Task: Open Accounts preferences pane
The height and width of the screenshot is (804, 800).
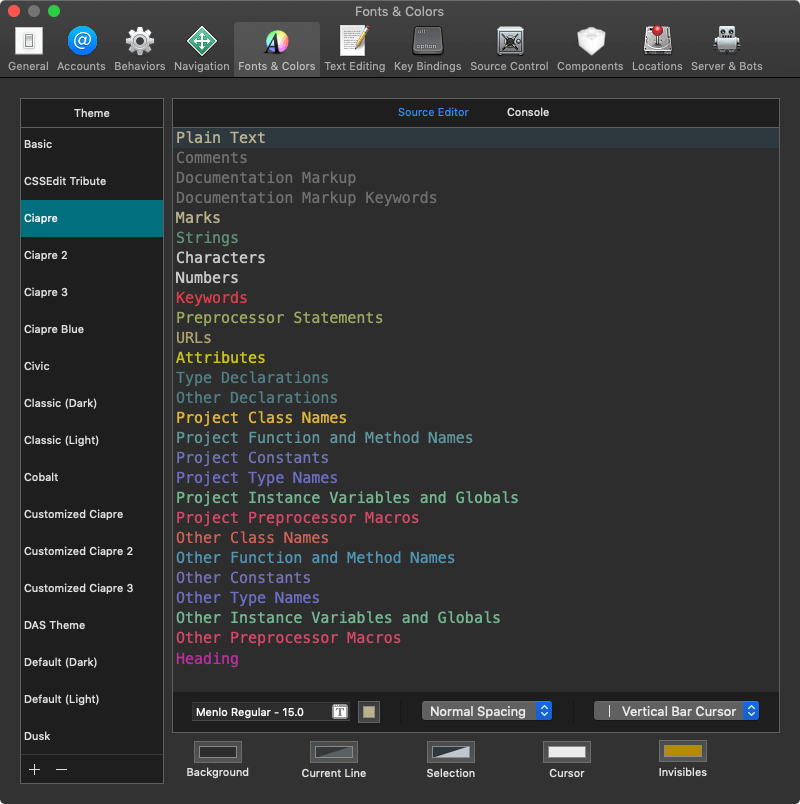Action: (81, 50)
